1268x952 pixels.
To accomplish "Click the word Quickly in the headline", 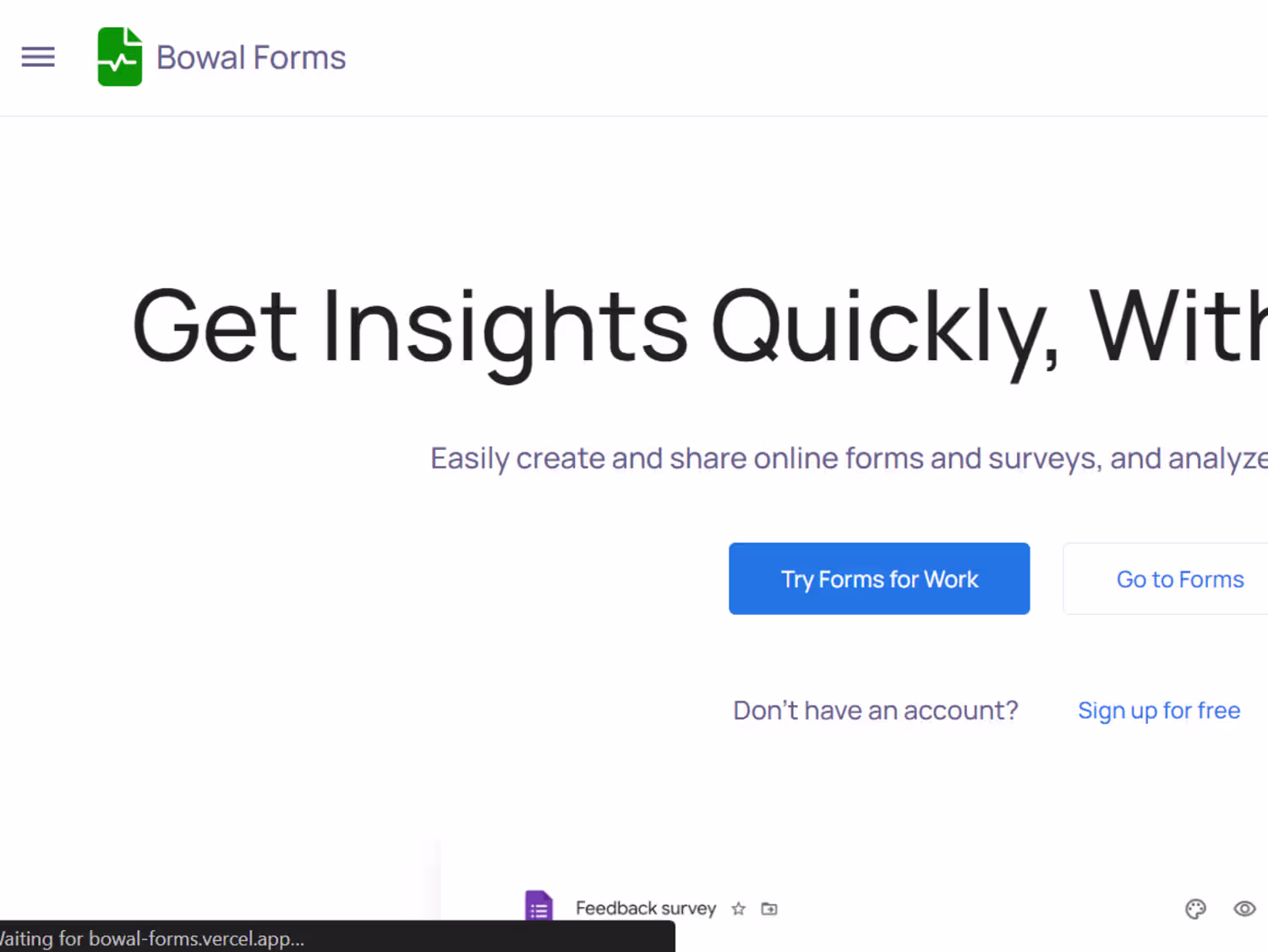I will click(x=883, y=328).
